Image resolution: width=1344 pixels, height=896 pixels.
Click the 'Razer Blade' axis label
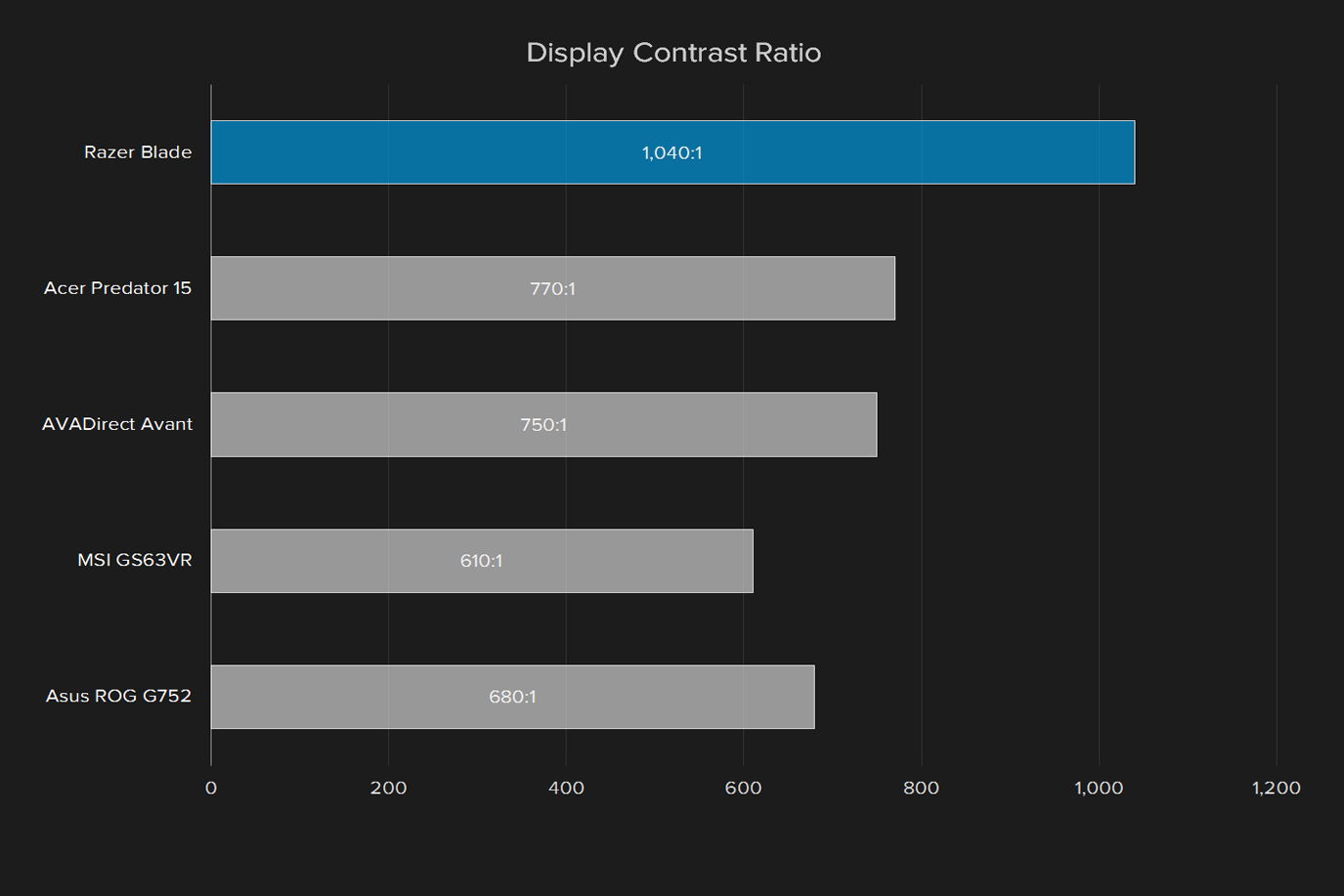(x=138, y=152)
